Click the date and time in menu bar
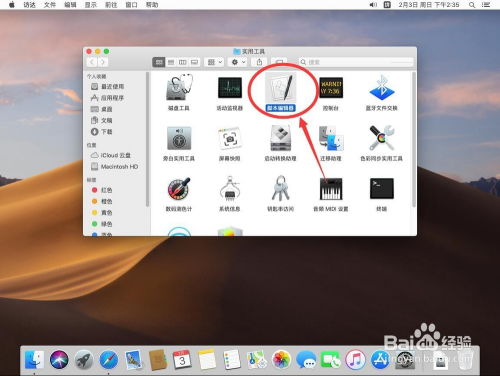 click(x=429, y=5)
